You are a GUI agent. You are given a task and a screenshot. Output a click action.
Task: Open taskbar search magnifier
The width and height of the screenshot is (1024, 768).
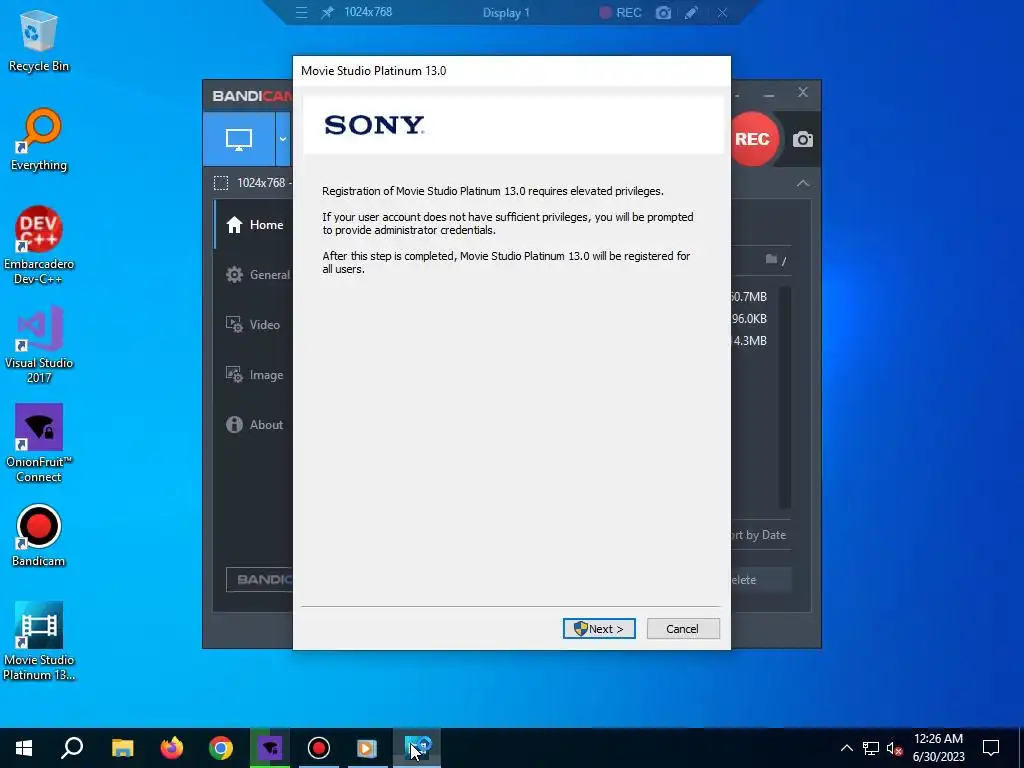(x=72, y=748)
